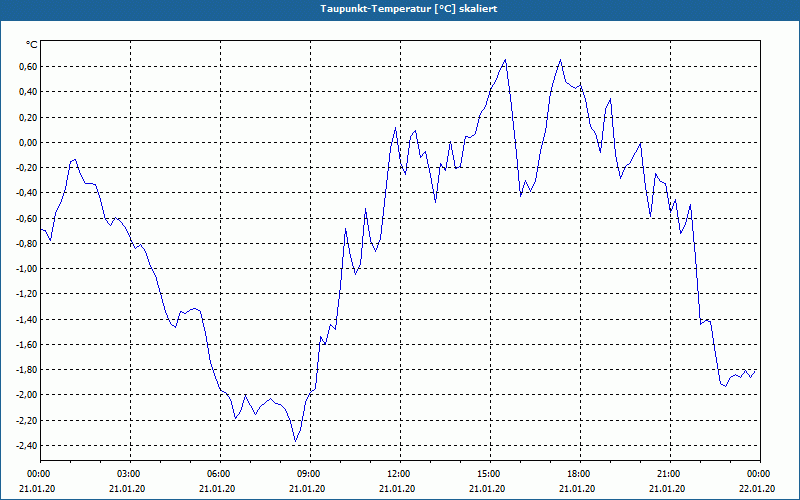Choose the -2,20 y-axis label

[27, 420]
